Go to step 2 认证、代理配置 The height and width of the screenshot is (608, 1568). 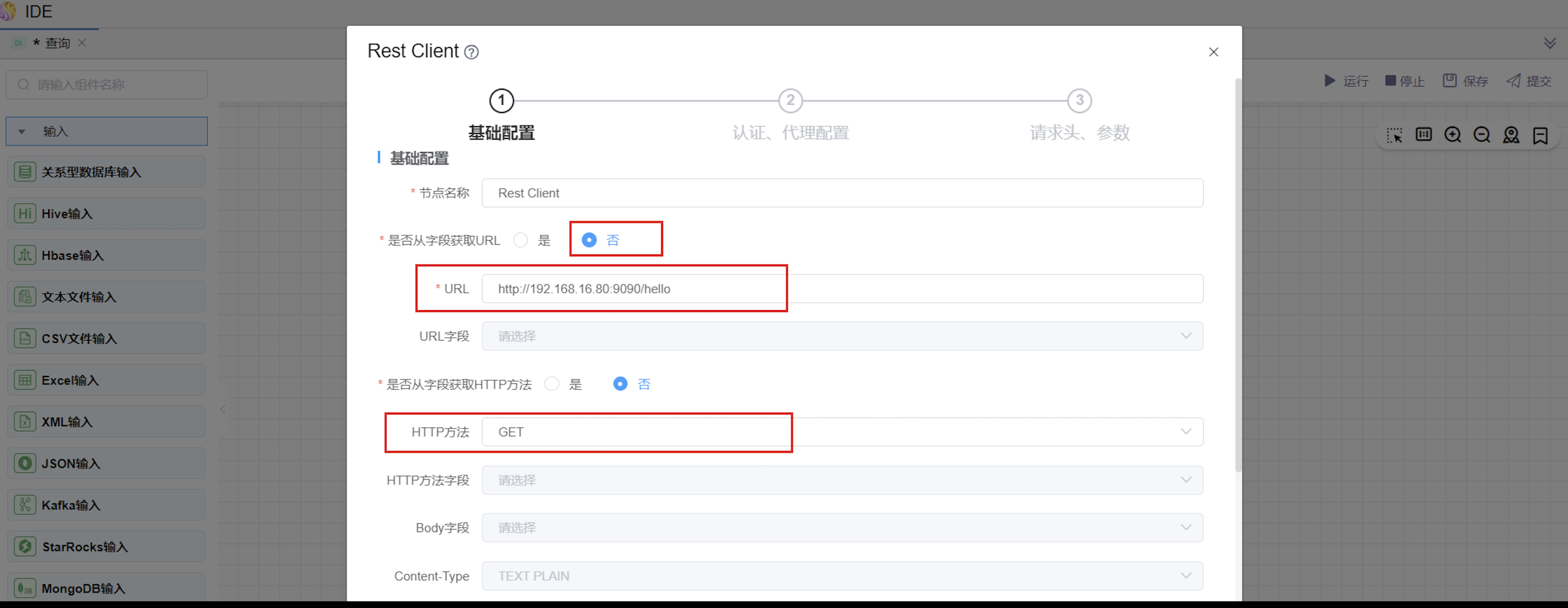click(x=790, y=101)
